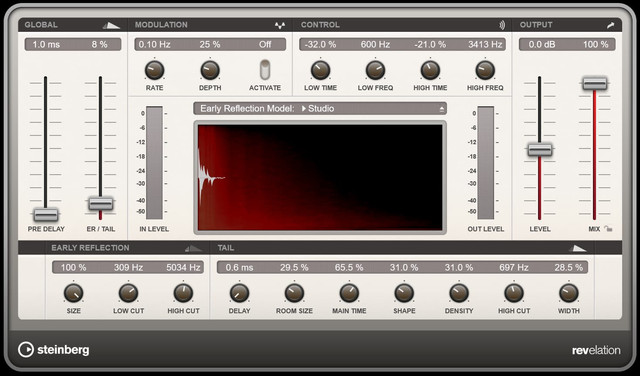Toggle the Mix lock icon
The width and height of the screenshot is (640, 376).
click(609, 229)
